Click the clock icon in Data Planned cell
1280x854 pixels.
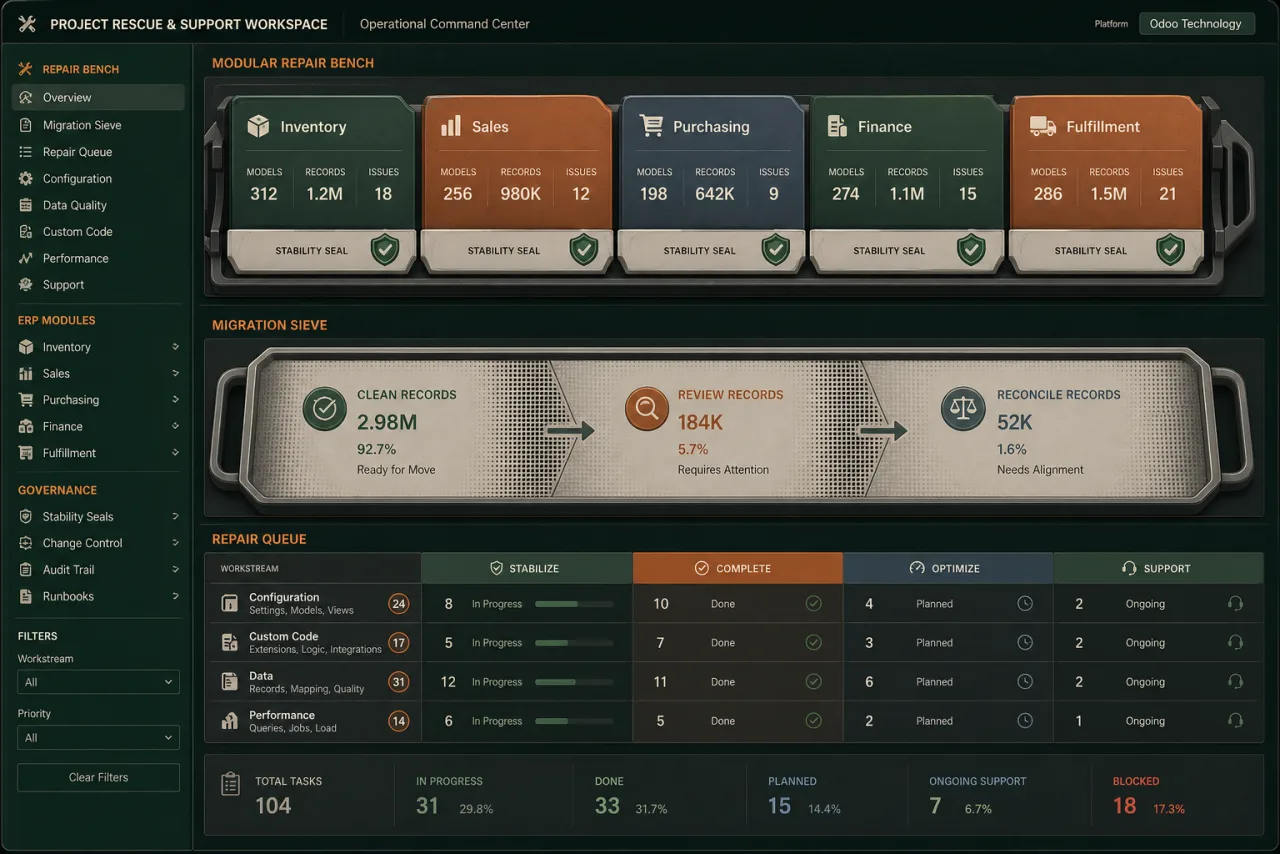1025,681
